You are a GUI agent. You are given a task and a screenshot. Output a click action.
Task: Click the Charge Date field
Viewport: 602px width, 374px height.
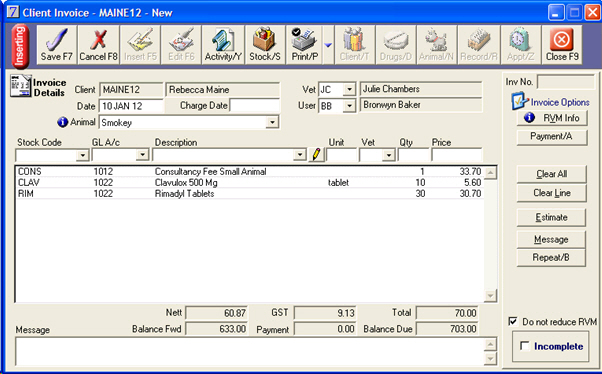(255, 105)
